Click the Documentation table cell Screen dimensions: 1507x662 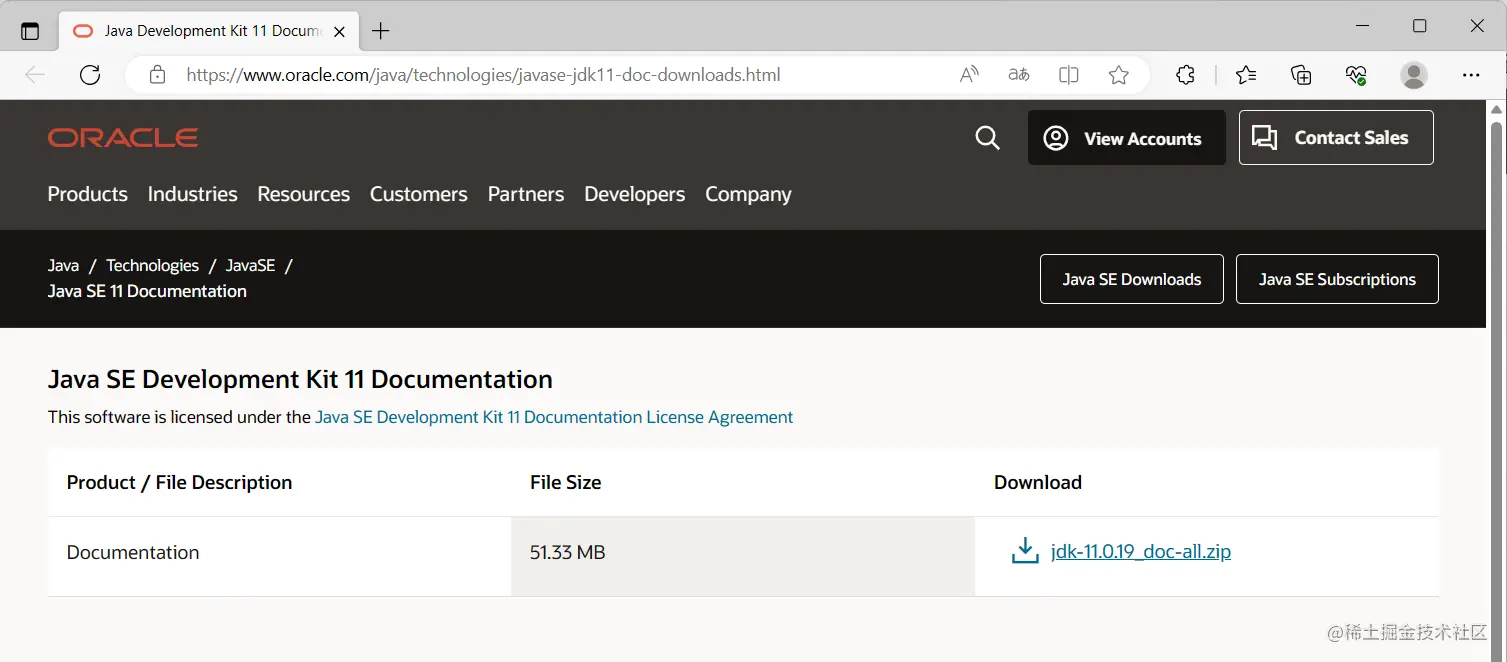[x=279, y=556]
